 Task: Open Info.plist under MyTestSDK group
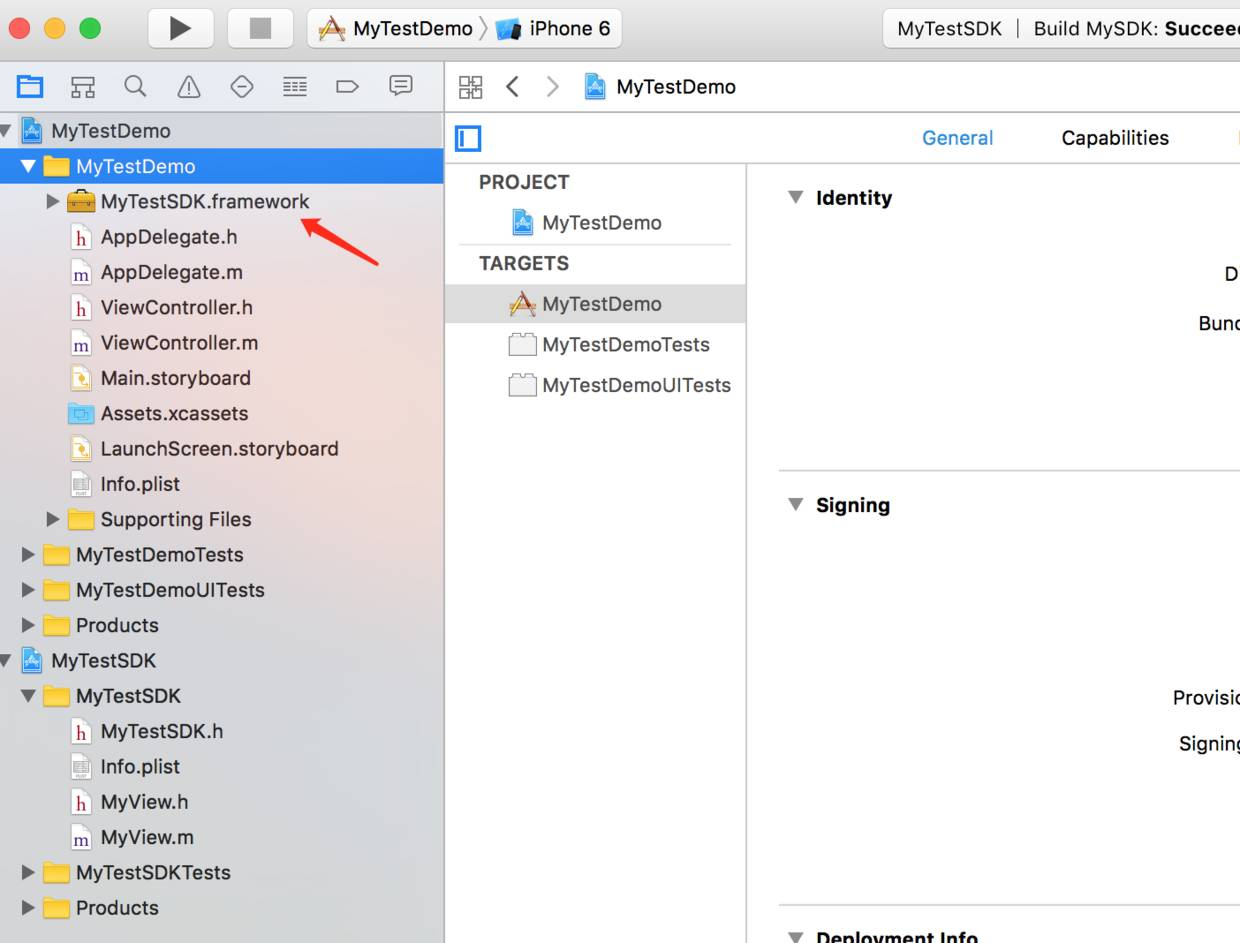pos(140,767)
